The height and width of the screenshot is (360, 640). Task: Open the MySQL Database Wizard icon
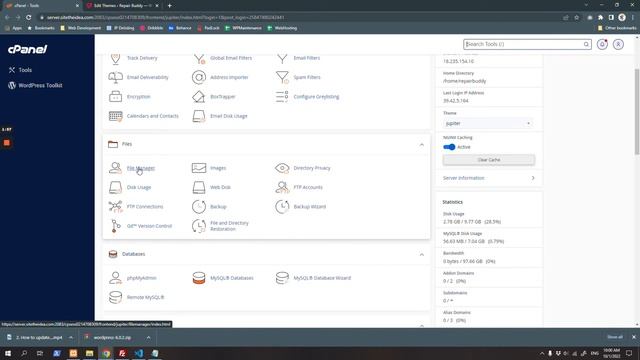[282, 278]
